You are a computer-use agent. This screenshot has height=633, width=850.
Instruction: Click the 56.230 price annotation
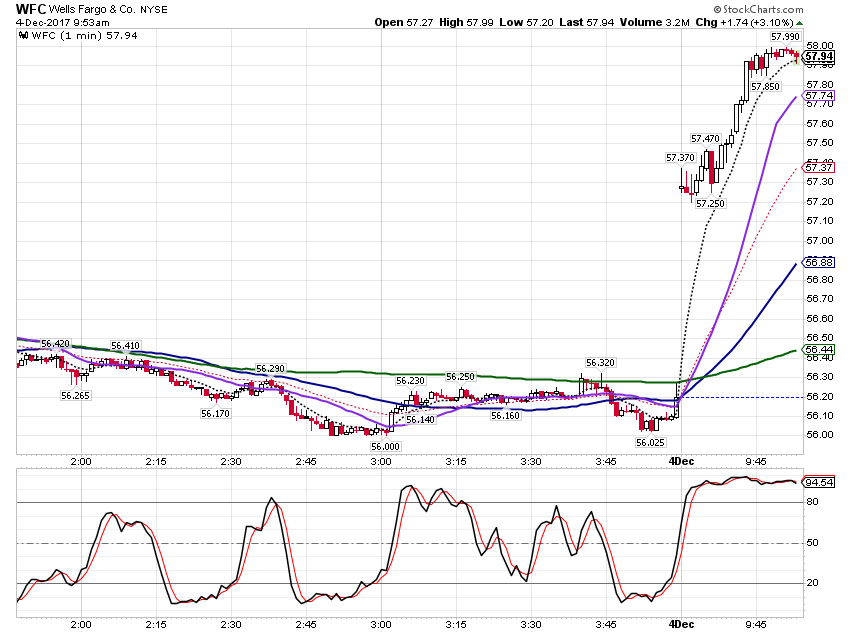tap(410, 381)
